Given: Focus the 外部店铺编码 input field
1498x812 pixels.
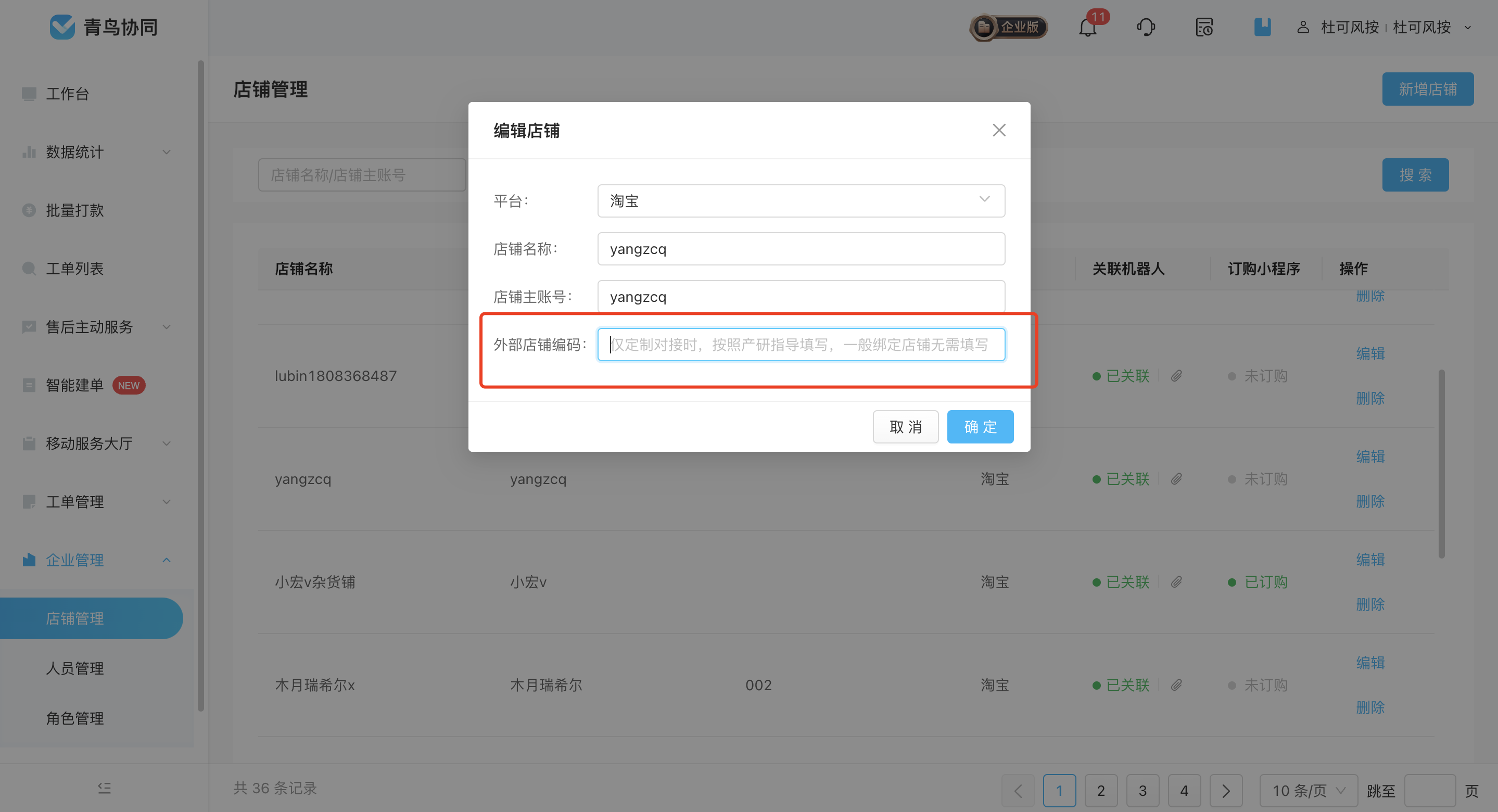Looking at the screenshot, I should click(x=801, y=345).
